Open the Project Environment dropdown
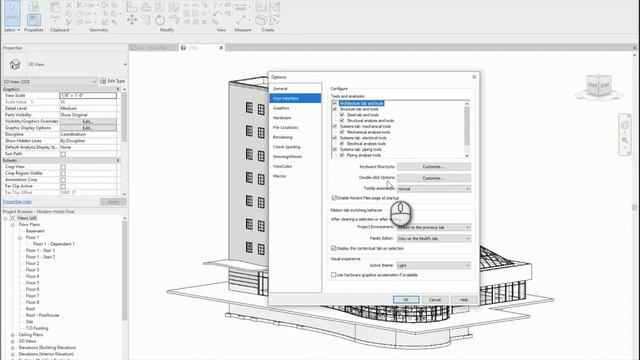640x360 pixels. point(433,227)
